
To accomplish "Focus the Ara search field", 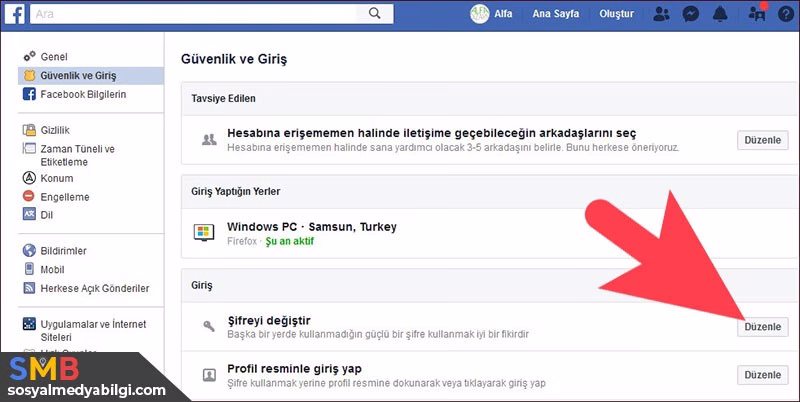I will (194, 14).
